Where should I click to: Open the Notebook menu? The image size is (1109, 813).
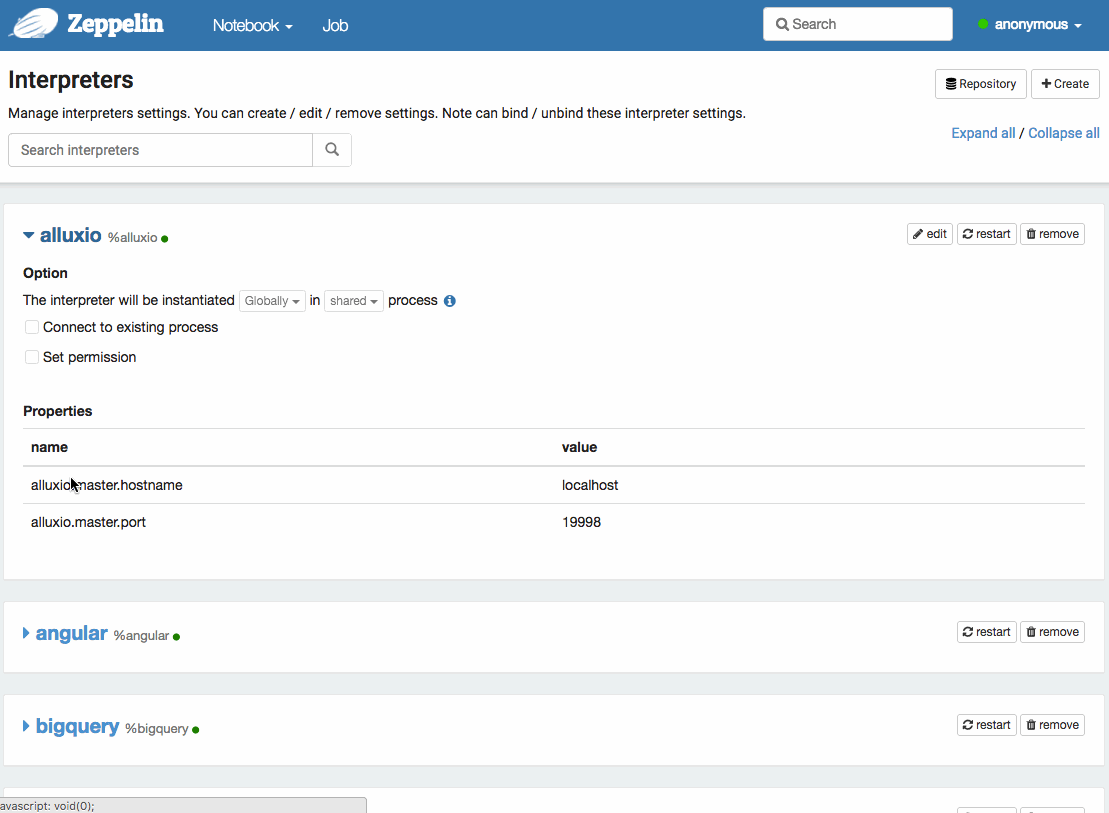(x=252, y=25)
